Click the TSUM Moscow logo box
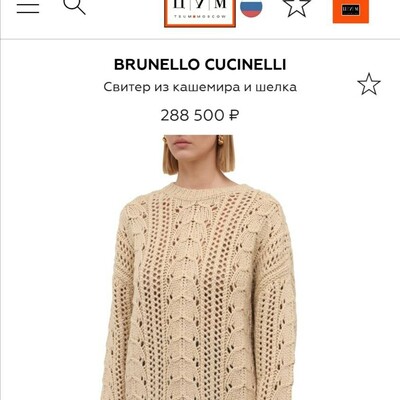Image resolution: width=400 pixels, height=400 pixels. tap(200, 13)
